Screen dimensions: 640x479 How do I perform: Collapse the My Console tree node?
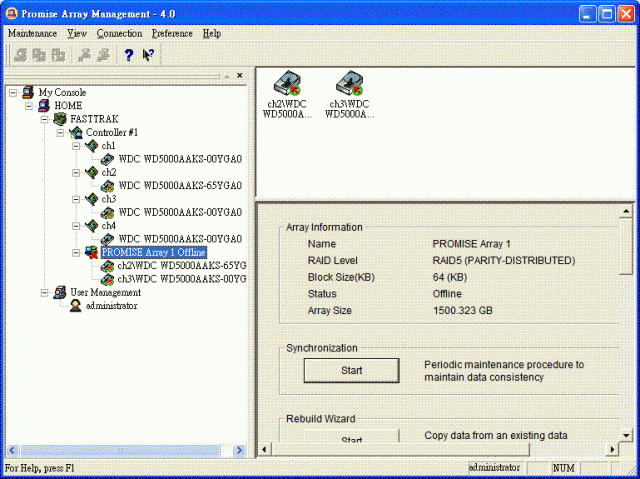click(x=13, y=93)
